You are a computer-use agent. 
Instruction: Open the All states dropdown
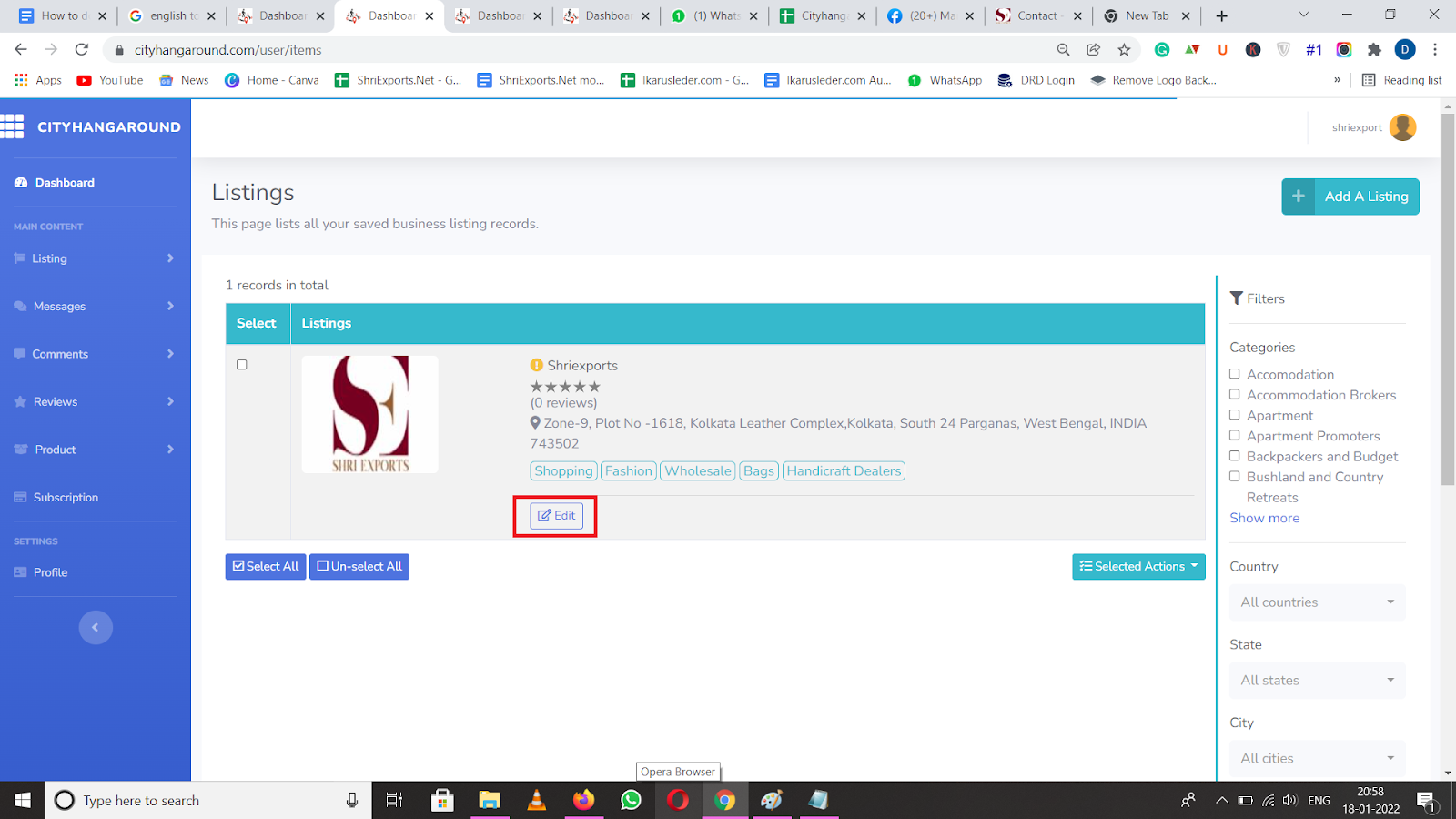pos(1317,681)
